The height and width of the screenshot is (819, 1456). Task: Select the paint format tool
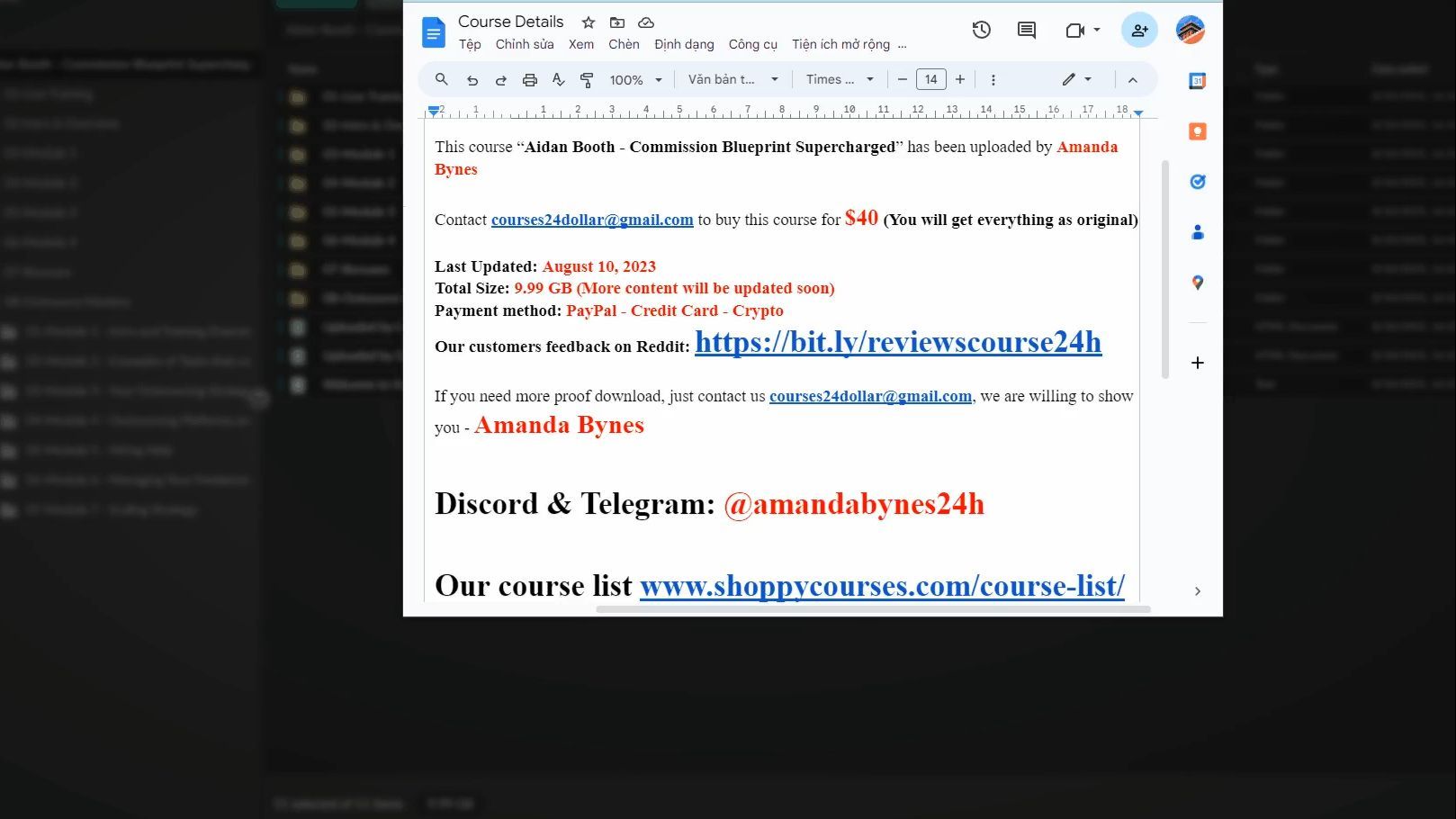coord(587,80)
